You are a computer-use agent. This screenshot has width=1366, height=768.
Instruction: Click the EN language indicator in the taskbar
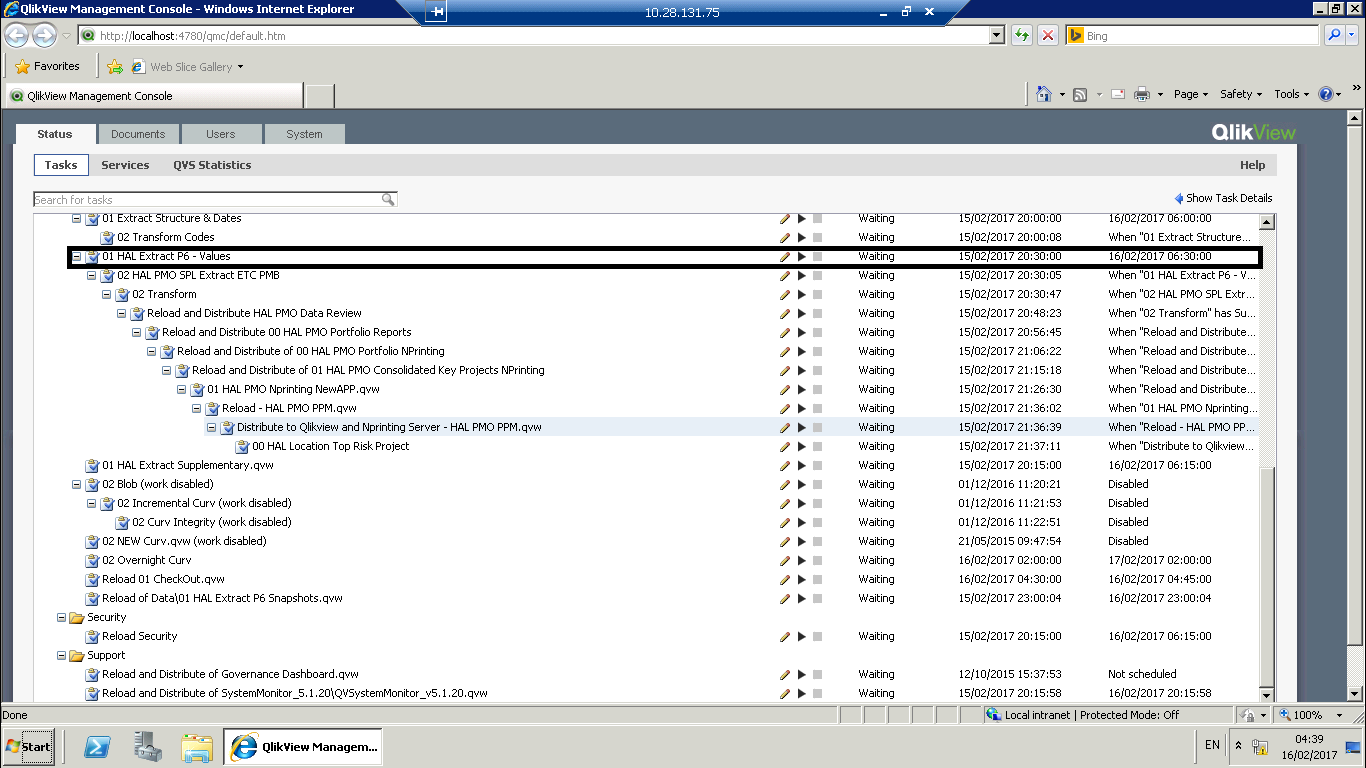tap(1212, 745)
